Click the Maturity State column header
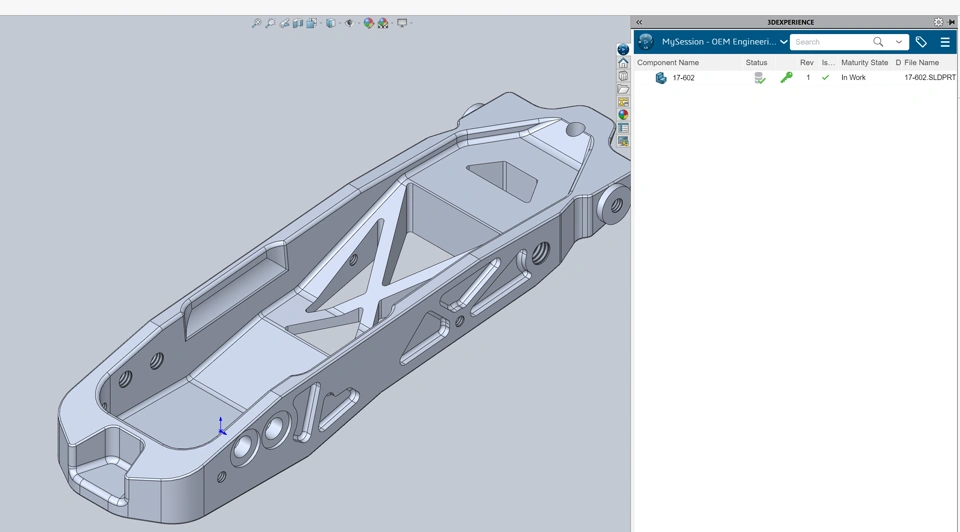The height and width of the screenshot is (532, 960). click(864, 62)
